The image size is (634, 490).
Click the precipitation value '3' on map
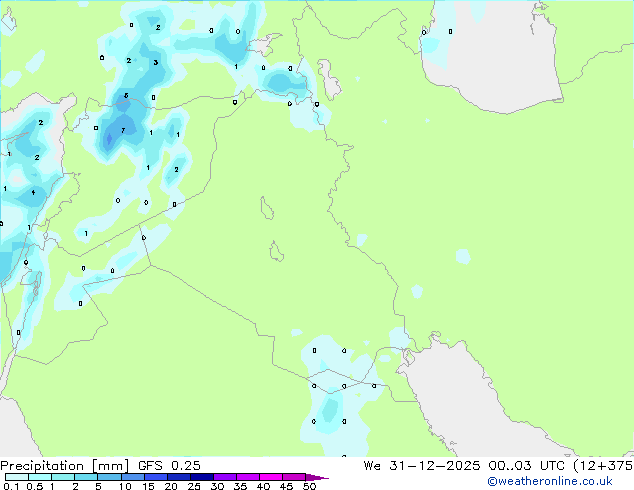coord(156,62)
